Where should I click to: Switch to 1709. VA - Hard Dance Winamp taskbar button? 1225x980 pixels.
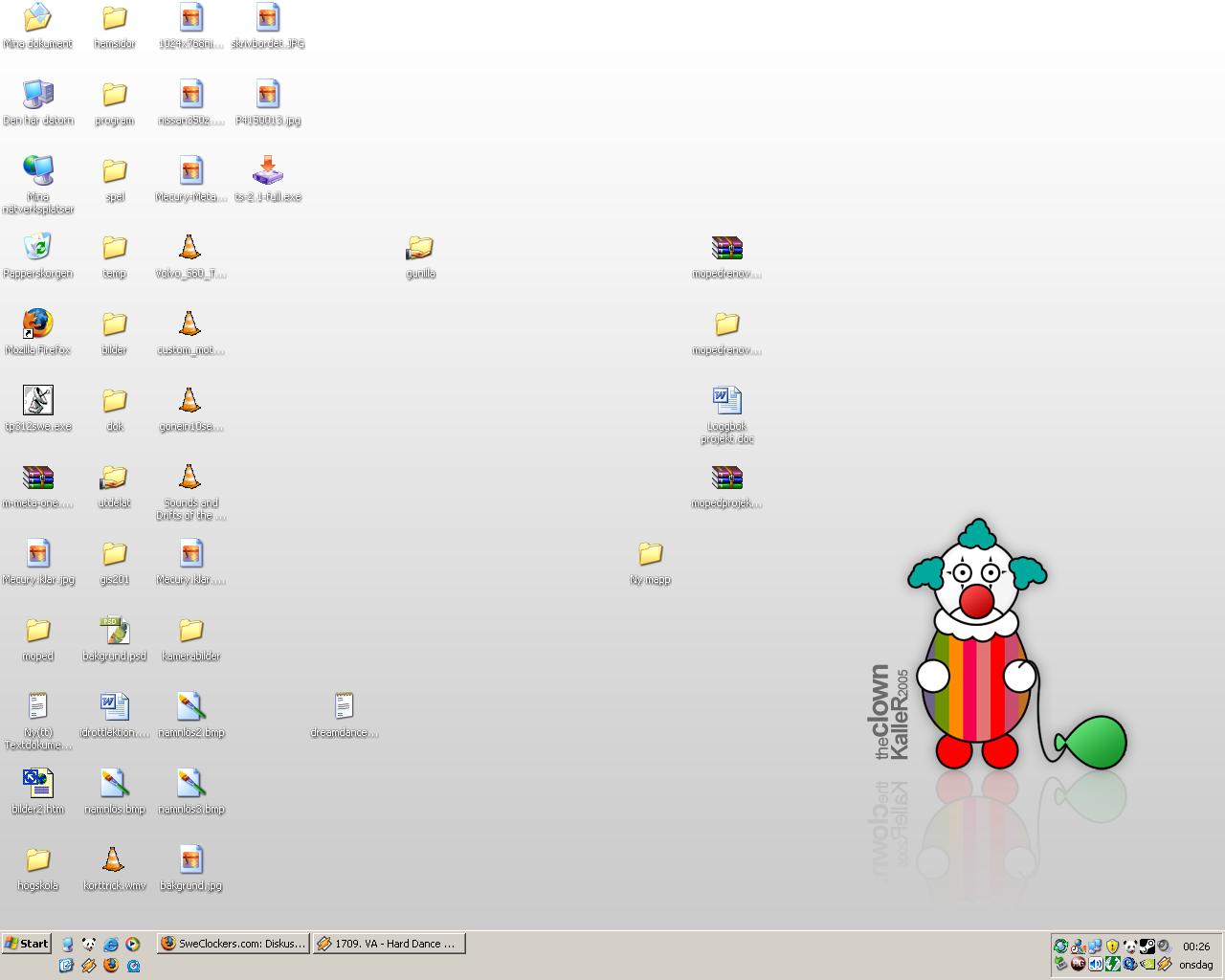tap(389, 944)
